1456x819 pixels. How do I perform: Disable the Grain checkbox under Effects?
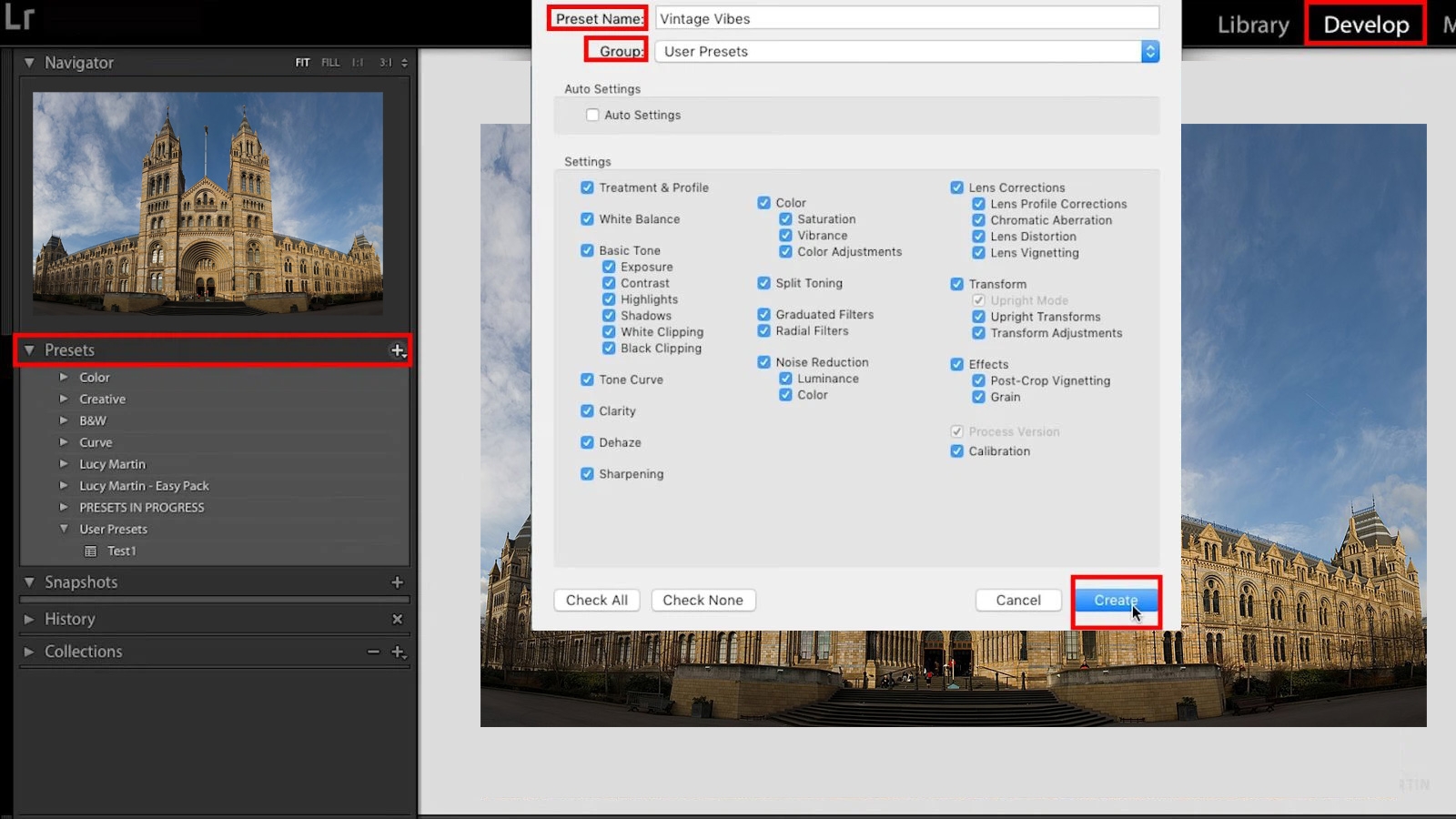click(979, 397)
